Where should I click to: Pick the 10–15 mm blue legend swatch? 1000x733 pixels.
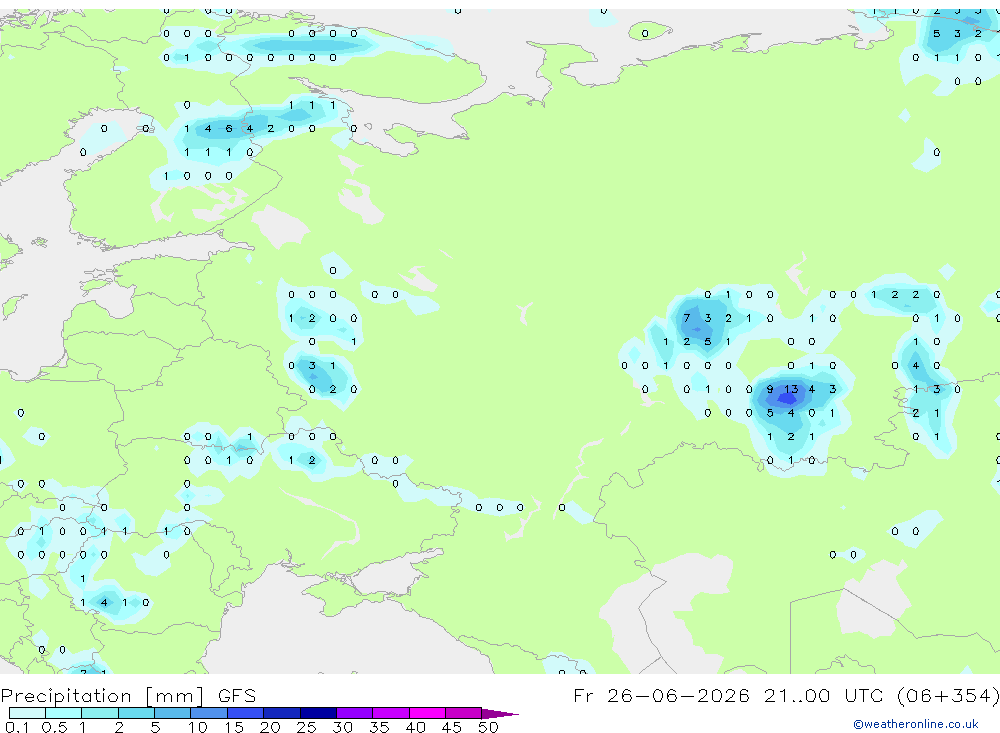pos(209,713)
